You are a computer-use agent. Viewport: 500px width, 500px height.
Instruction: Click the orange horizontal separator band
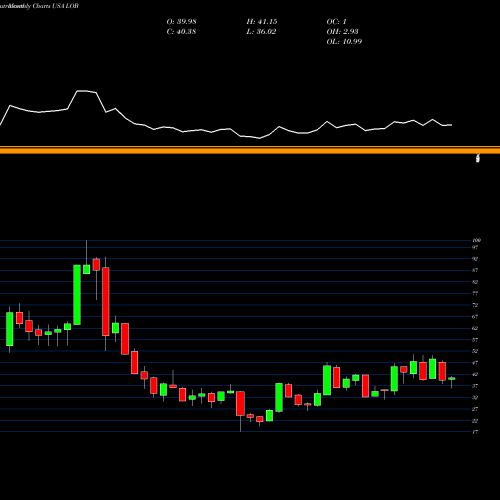coord(250,150)
